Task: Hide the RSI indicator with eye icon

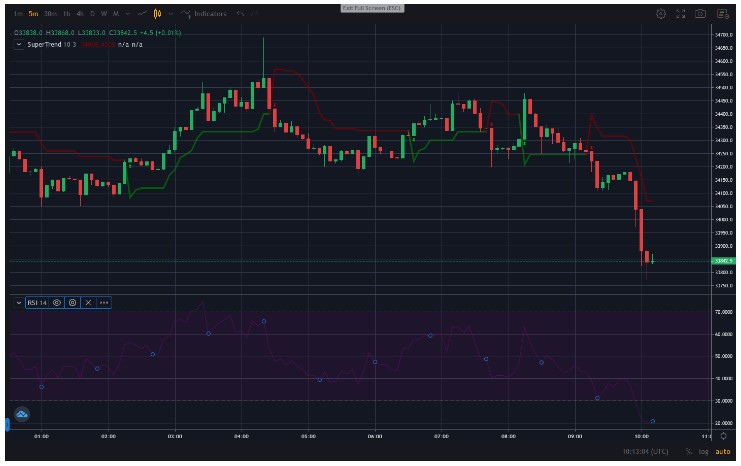Action: [57, 302]
